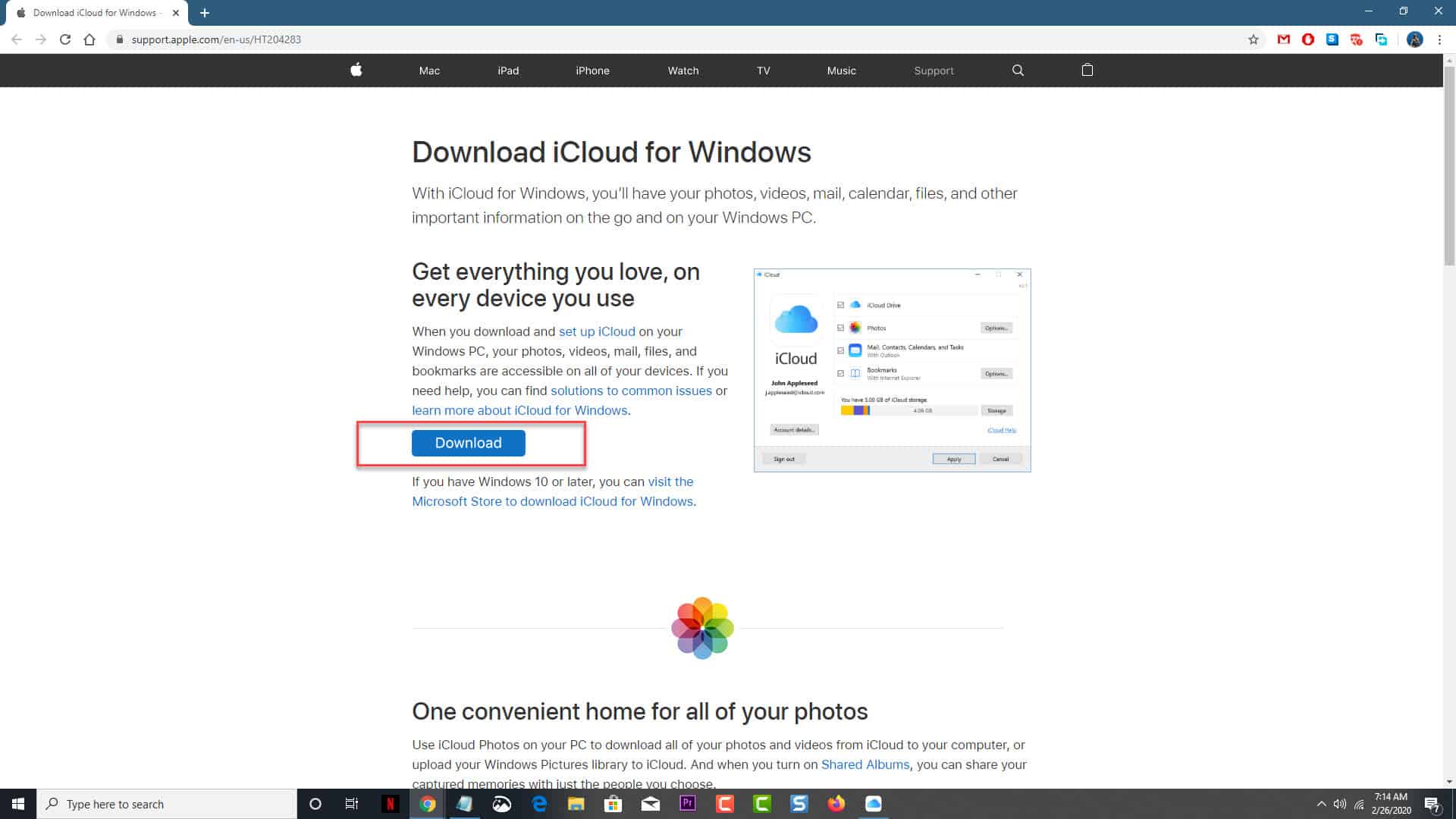Show hidden system tray icons

click(1321, 804)
